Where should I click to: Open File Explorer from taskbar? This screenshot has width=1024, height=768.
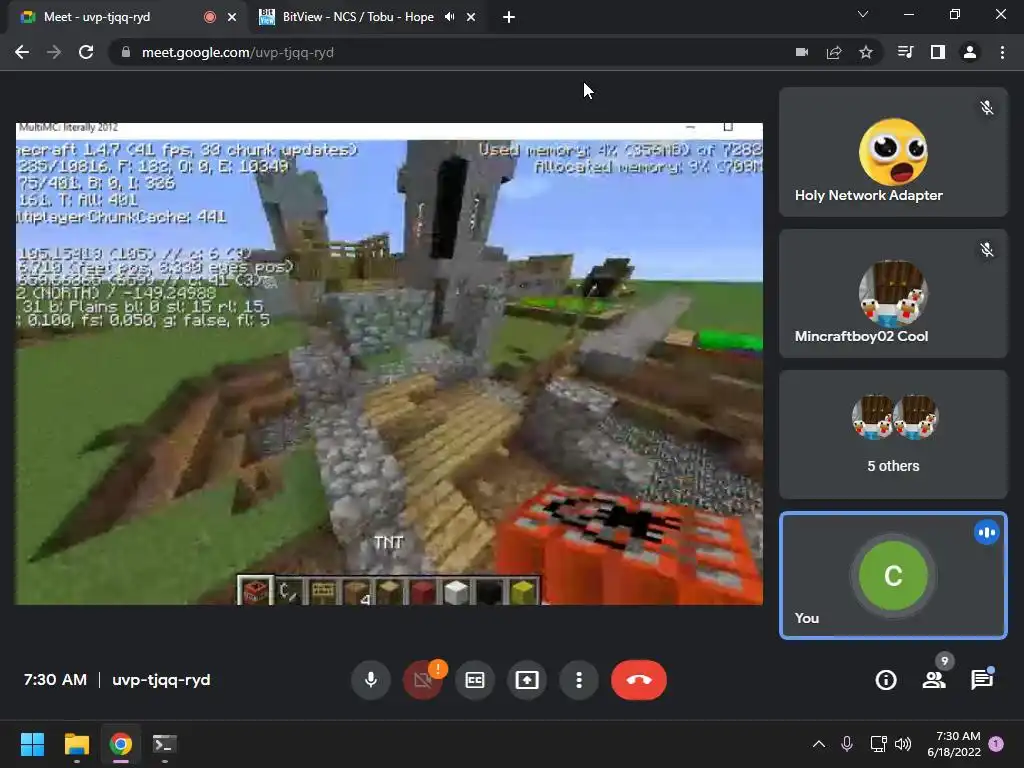pos(76,744)
